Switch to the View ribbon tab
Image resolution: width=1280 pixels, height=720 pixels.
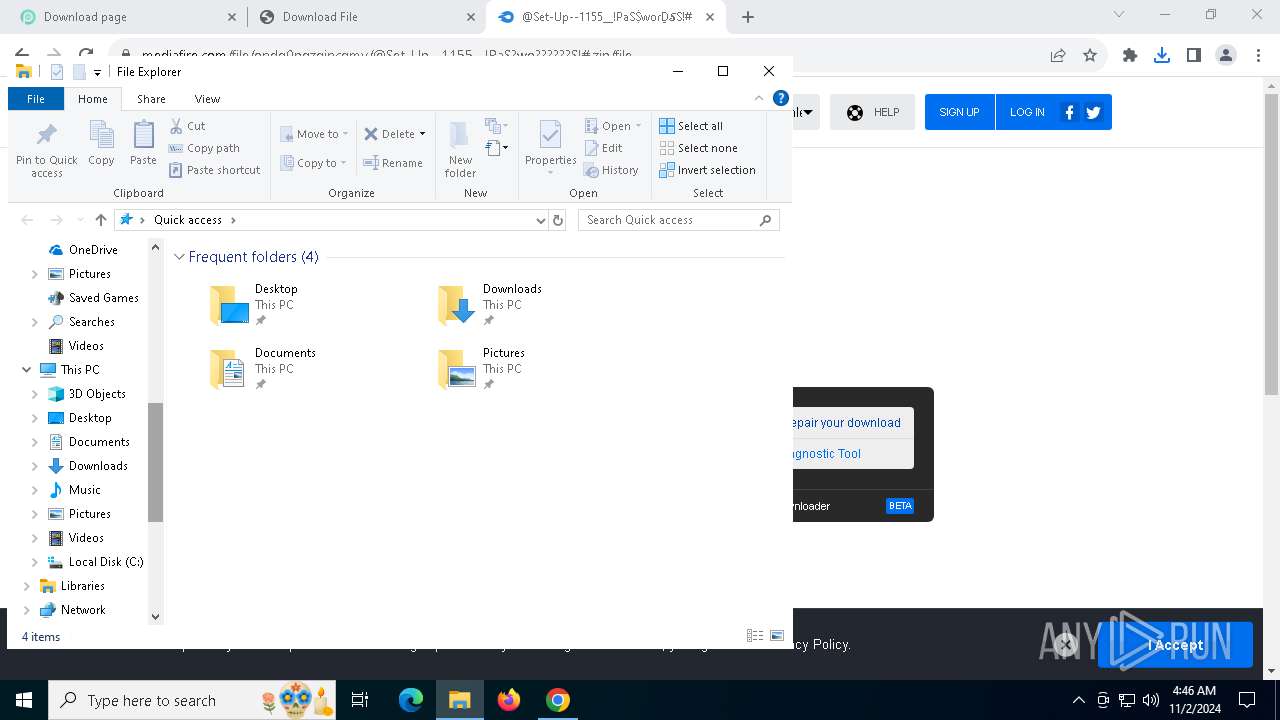[207, 99]
